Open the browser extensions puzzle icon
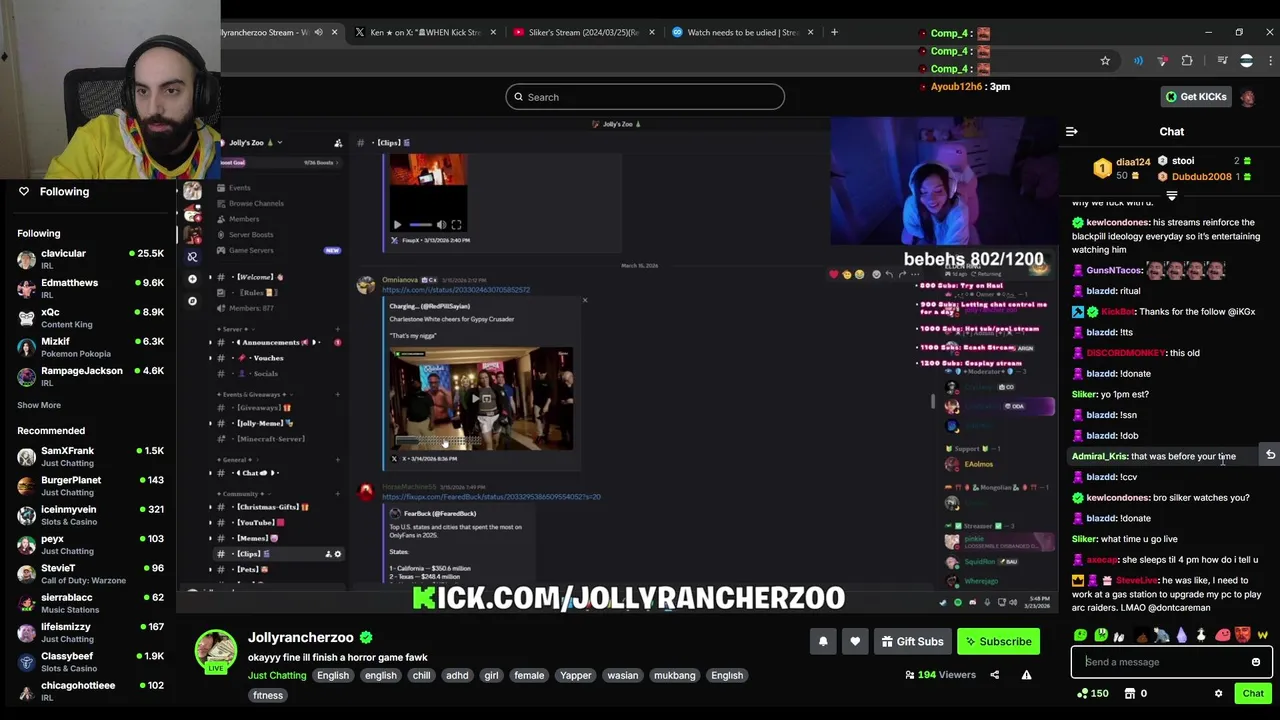Screen dimensions: 1280x720 click(x=1187, y=61)
